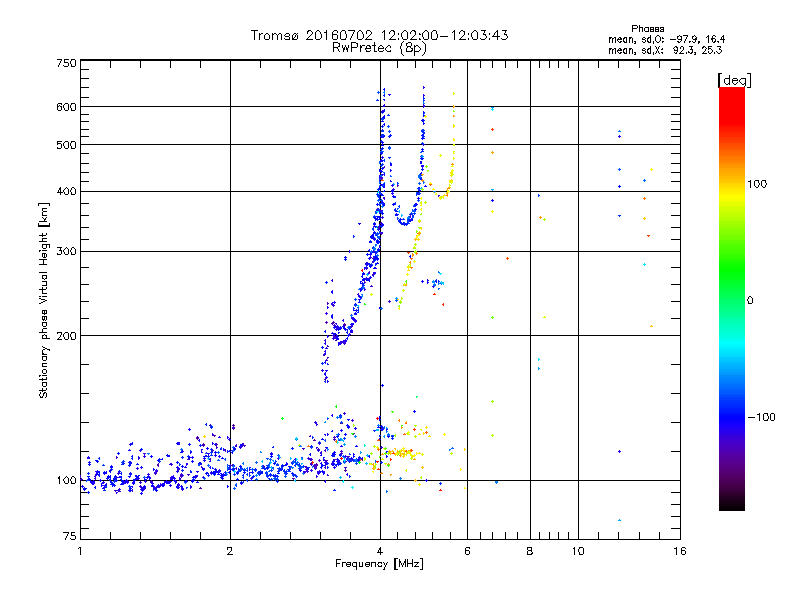Screen dimensions: 800x600
Task: Click the '6' frequency axis tick label
Action: pyautogui.click(x=467, y=551)
